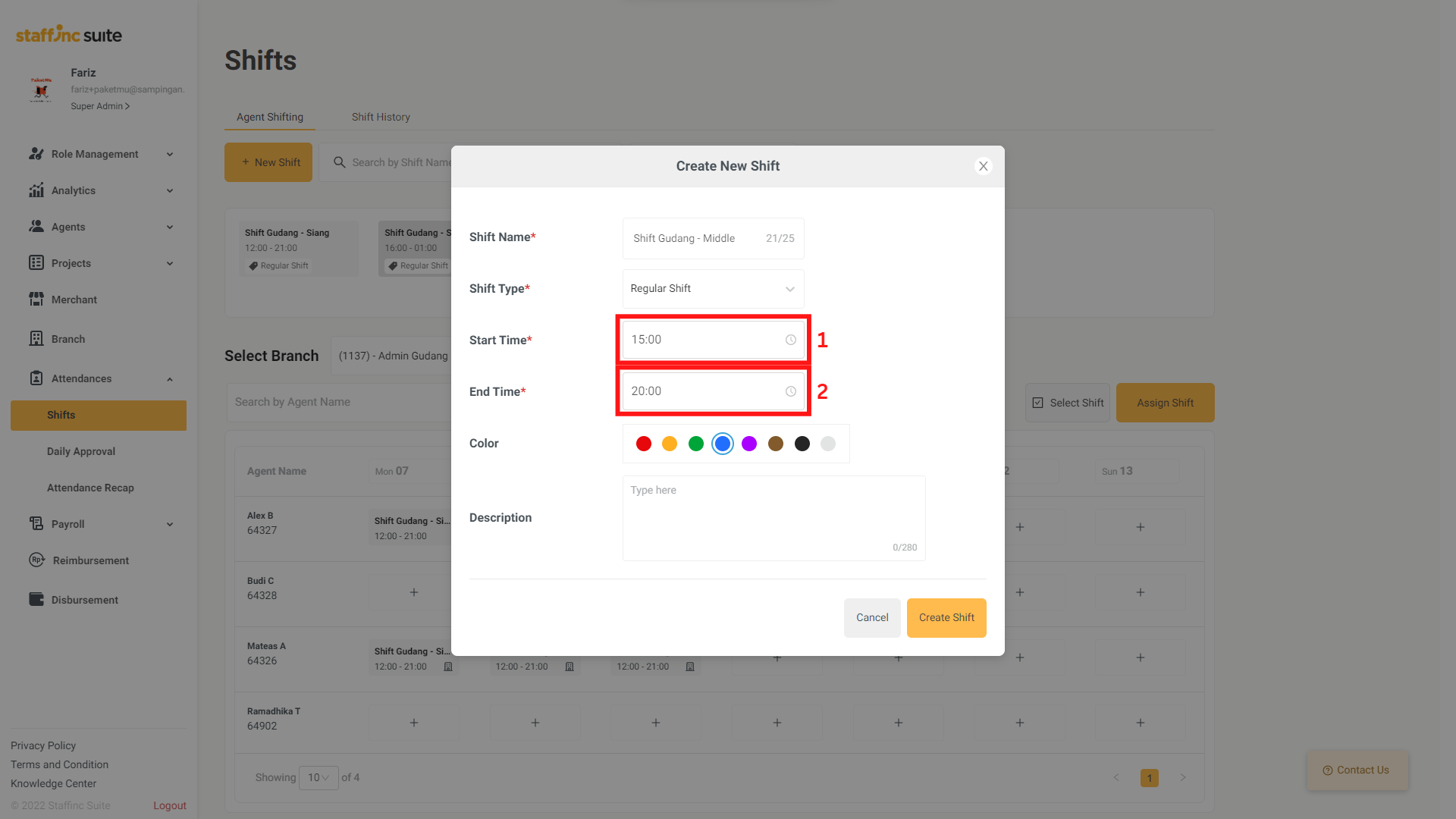Click the Cancel button
The width and height of the screenshot is (1456, 819).
click(x=872, y=618)
